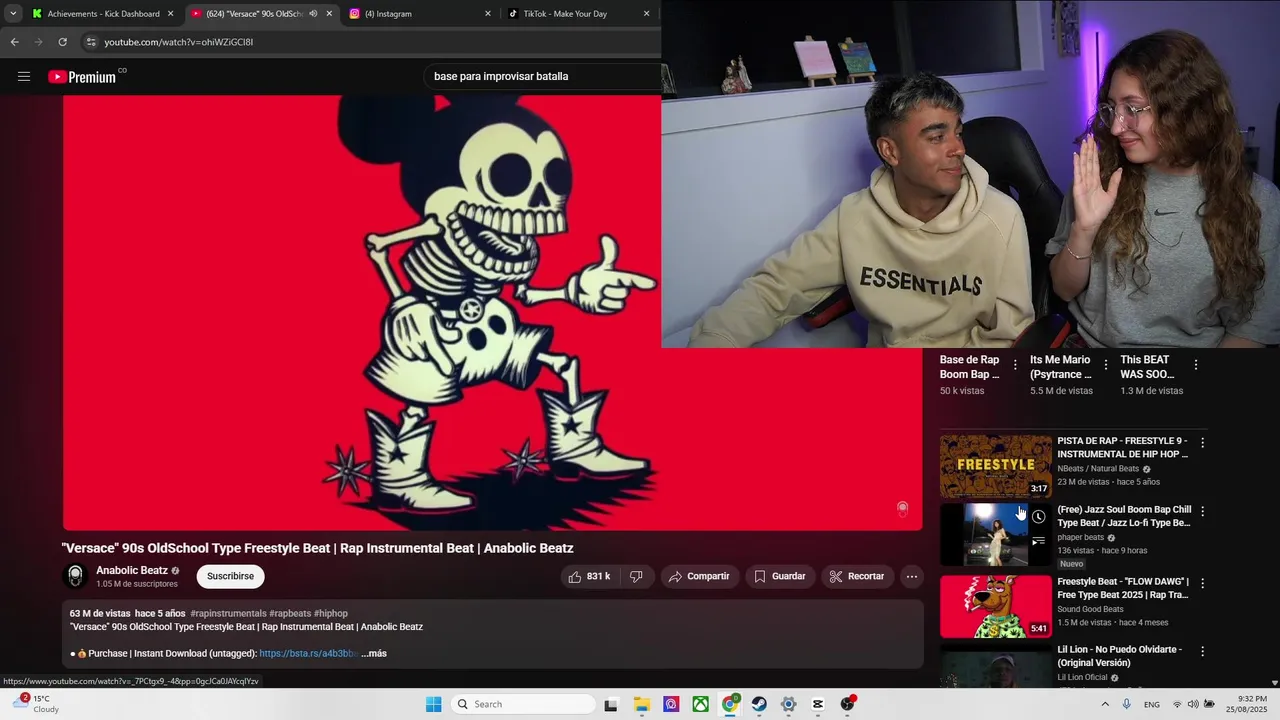The width and height of the screenshot is (1280, 720).
Task: Go to YouTube Premium home logo
Action: 82,77
